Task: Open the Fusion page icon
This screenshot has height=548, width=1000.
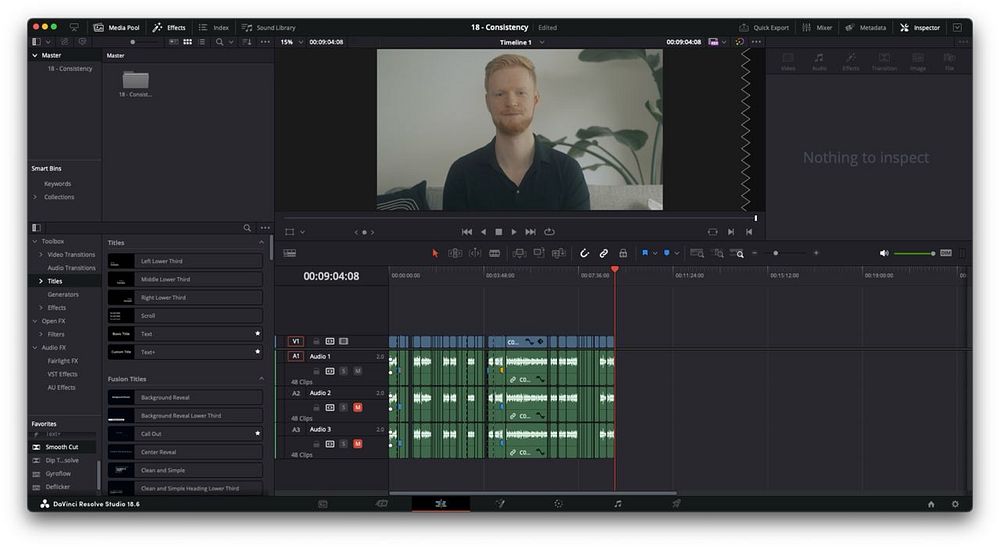Action: point(500,504)
